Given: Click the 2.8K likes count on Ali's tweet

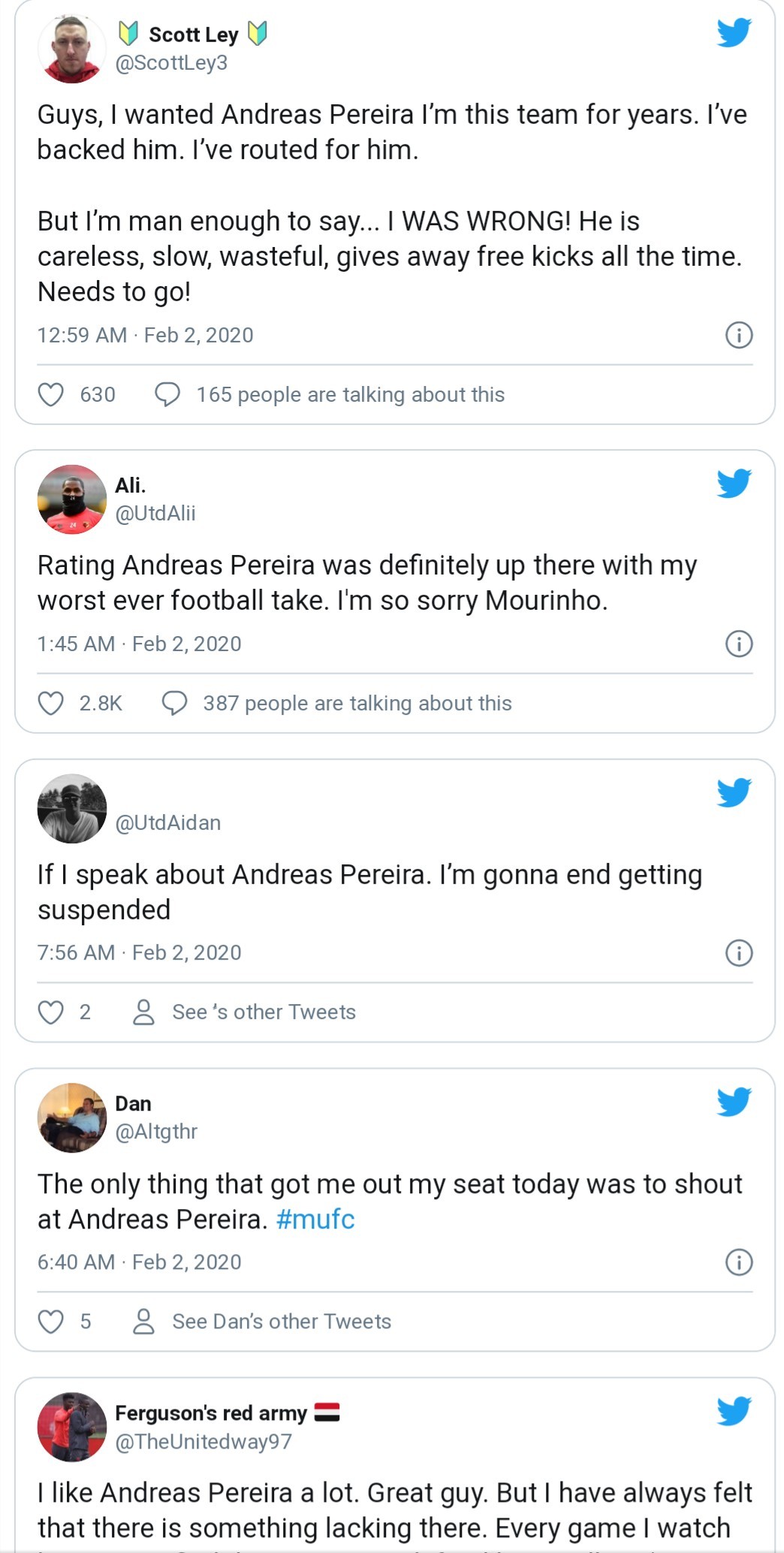Looking at the screenshot, I should (101, 703).
